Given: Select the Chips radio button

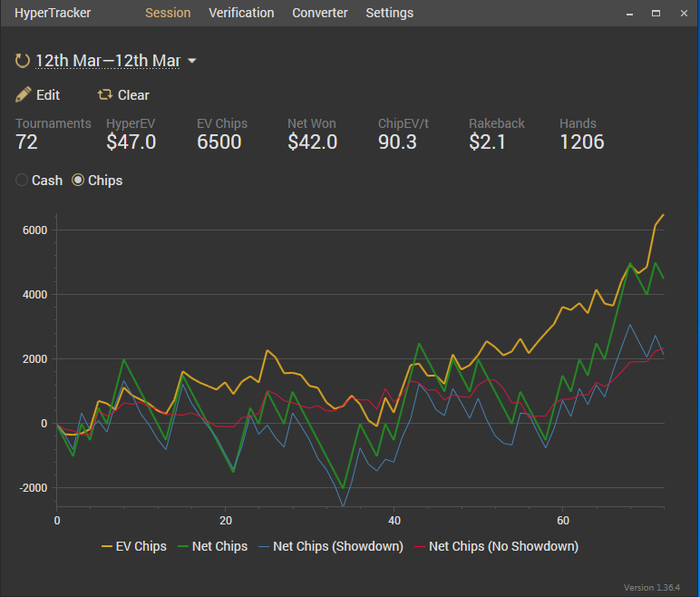Looking at the screenshot, I should tap(78, 180).
